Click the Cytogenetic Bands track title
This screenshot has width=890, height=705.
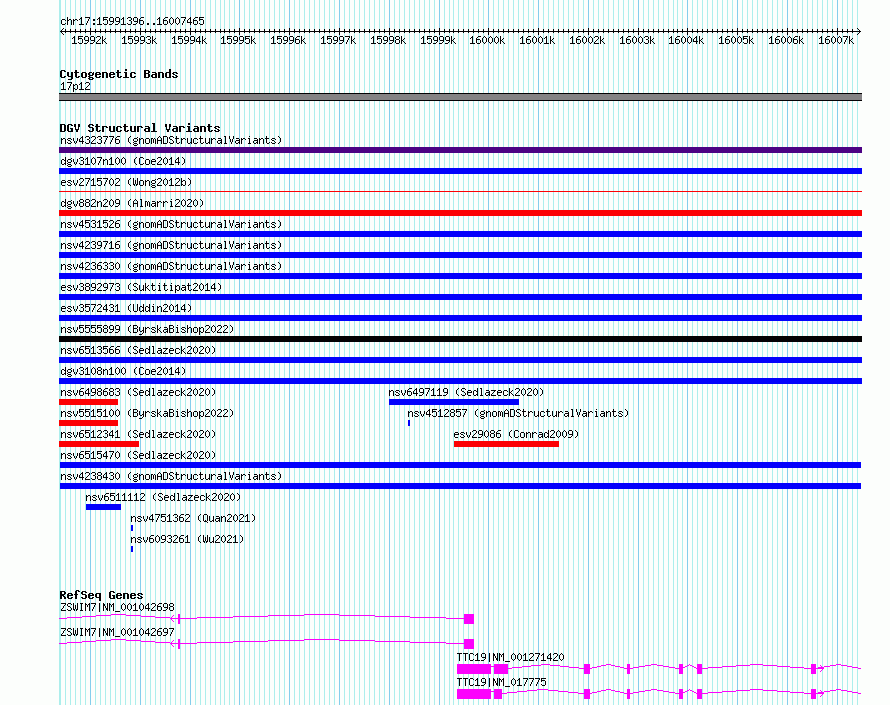pyautogui.click(x=119, y=74)
